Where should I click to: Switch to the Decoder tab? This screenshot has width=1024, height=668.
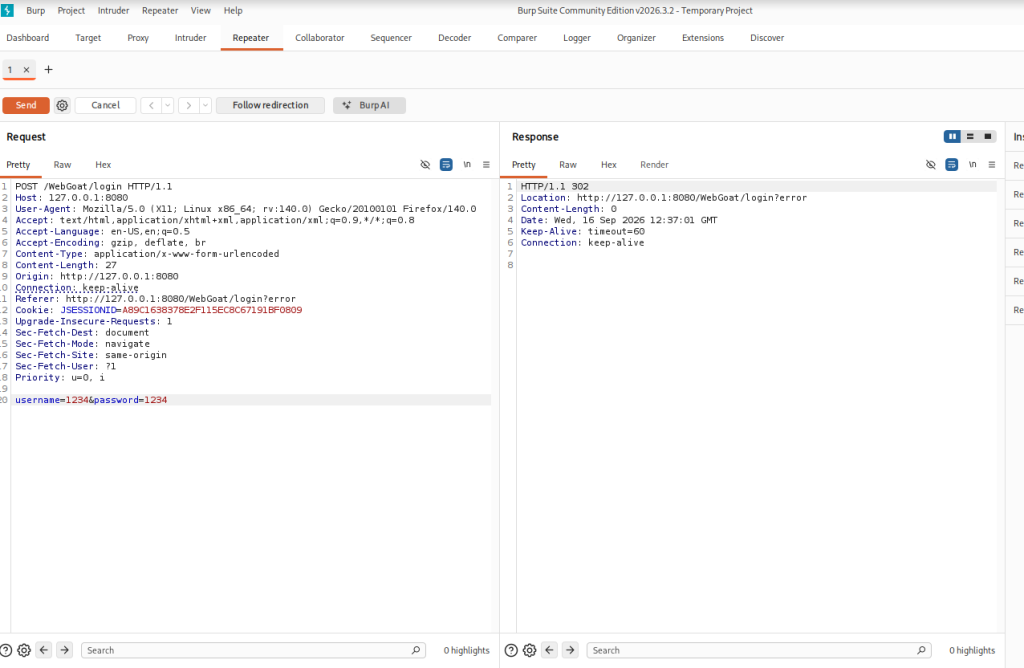(x=455, y=38)
